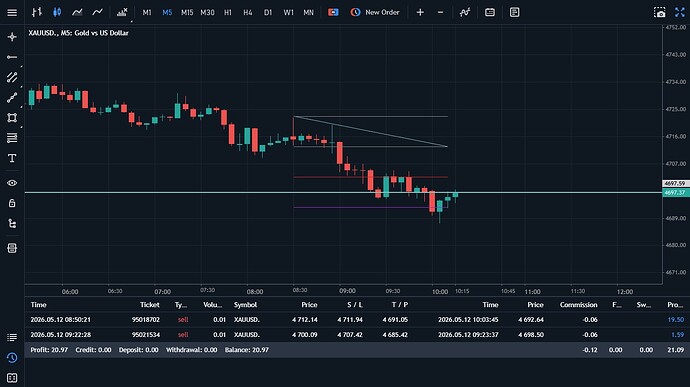Click the XAUUSD chart title label
Viewport: 690px width, 387px height.
click(78, 33)
